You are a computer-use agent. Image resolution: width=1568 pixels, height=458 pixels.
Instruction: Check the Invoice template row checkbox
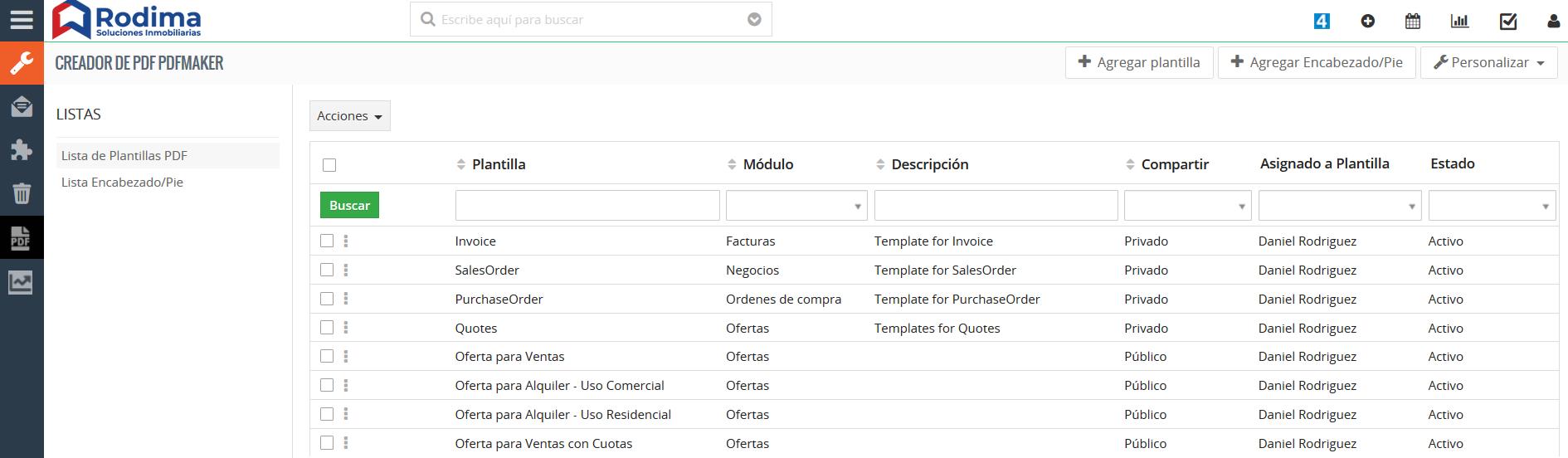[x=327, y=241]
